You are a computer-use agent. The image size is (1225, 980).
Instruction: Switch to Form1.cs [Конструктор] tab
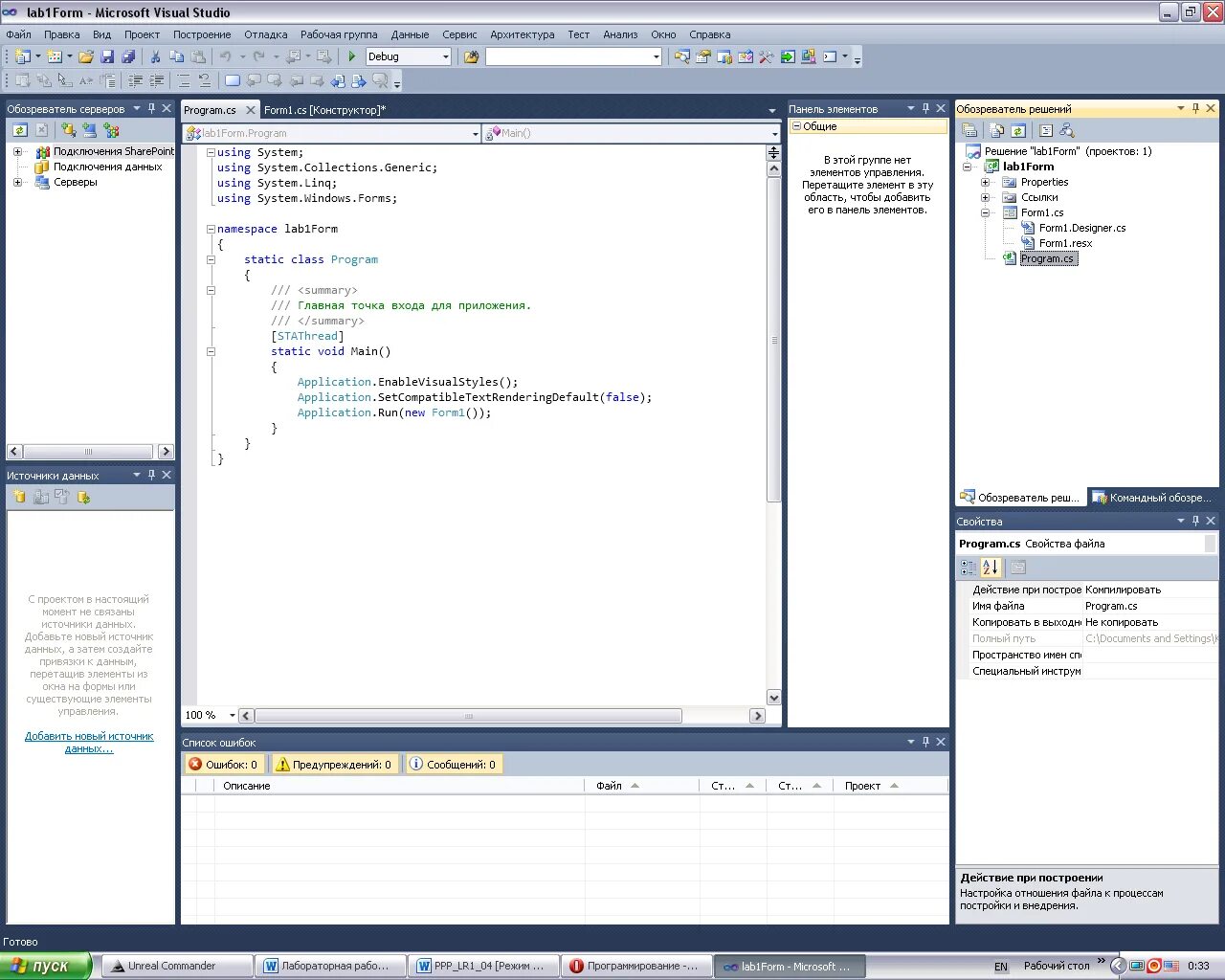325,110
